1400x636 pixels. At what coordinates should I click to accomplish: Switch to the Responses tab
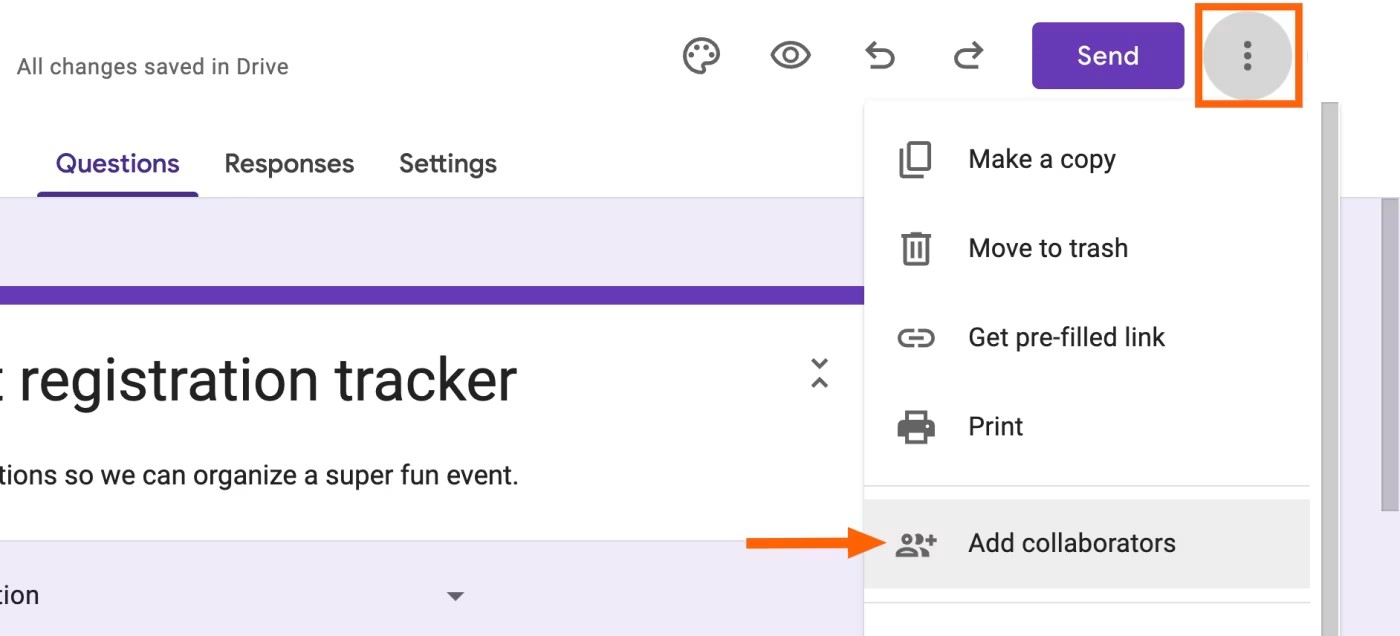tap(289, 164)
